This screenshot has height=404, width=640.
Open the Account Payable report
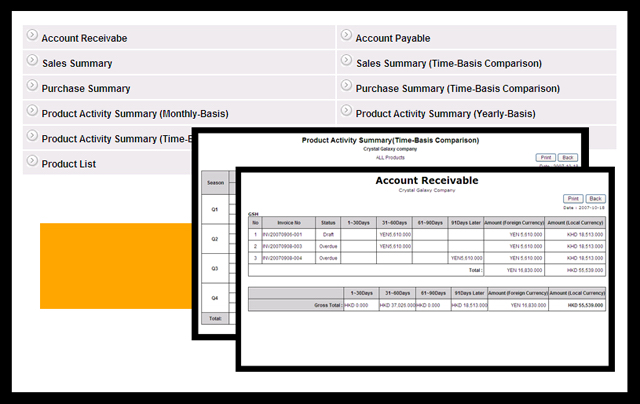point(393,38)
